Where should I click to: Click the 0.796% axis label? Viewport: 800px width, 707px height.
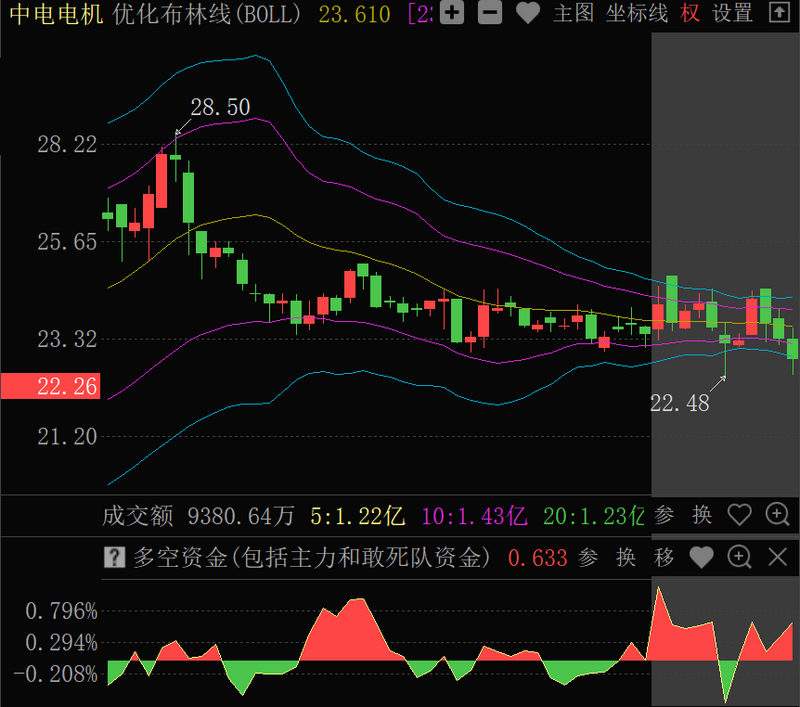(61, 611)
